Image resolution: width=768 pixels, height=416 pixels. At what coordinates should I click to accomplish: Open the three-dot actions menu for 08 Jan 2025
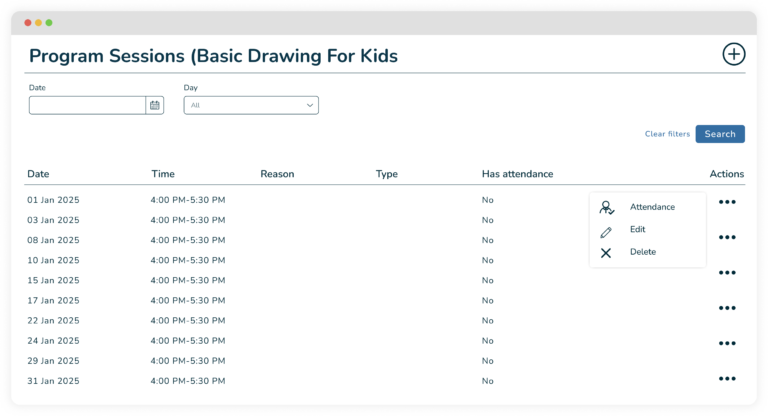[x=727, y=238]
